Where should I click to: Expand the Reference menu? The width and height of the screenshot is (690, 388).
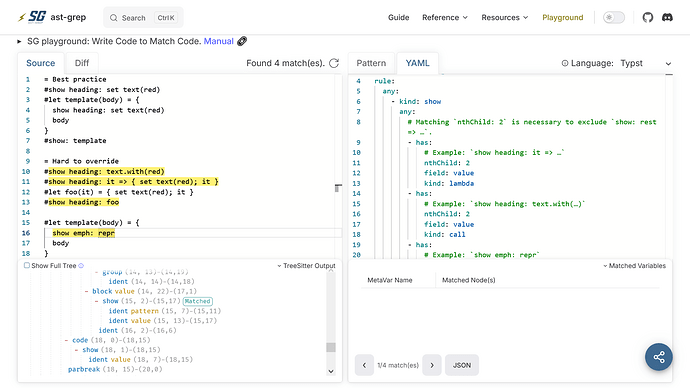(444, 18)
